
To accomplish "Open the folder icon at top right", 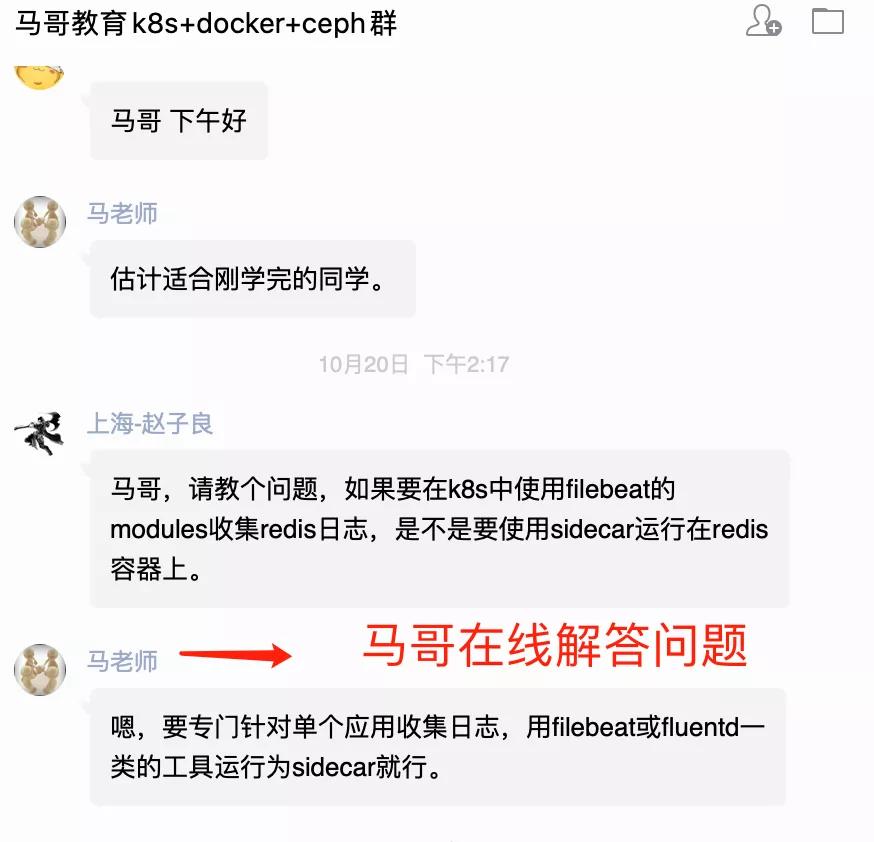I will pos(827,21).
